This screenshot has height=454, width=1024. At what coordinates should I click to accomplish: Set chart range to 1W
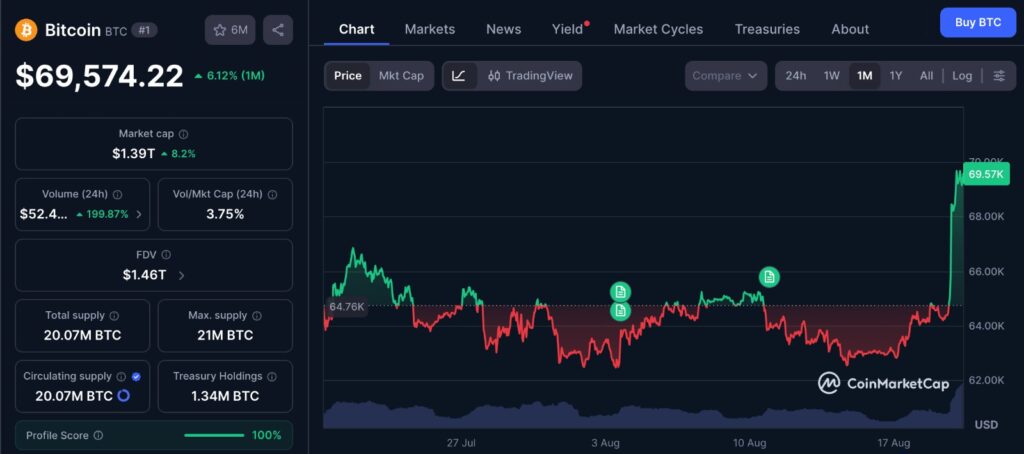831,76
